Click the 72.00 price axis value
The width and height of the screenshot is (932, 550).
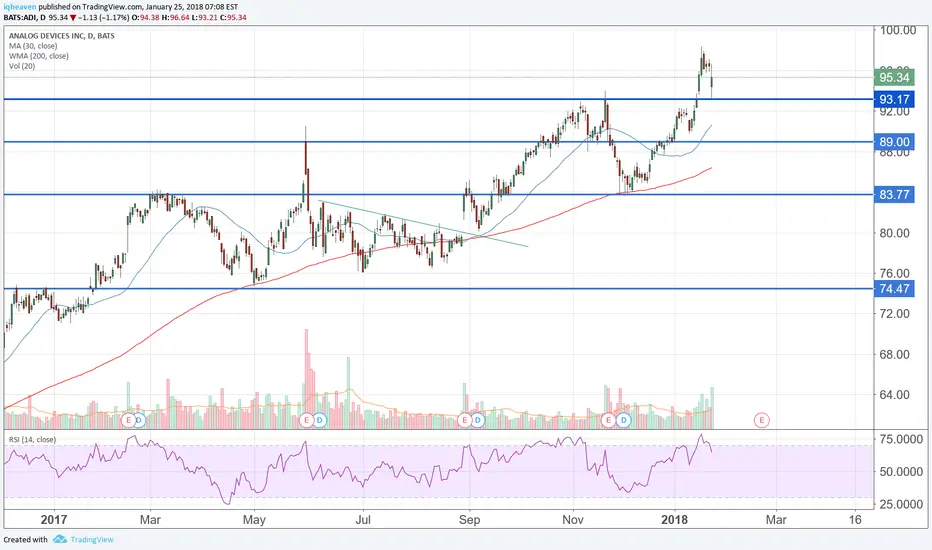tap(895, 314)
